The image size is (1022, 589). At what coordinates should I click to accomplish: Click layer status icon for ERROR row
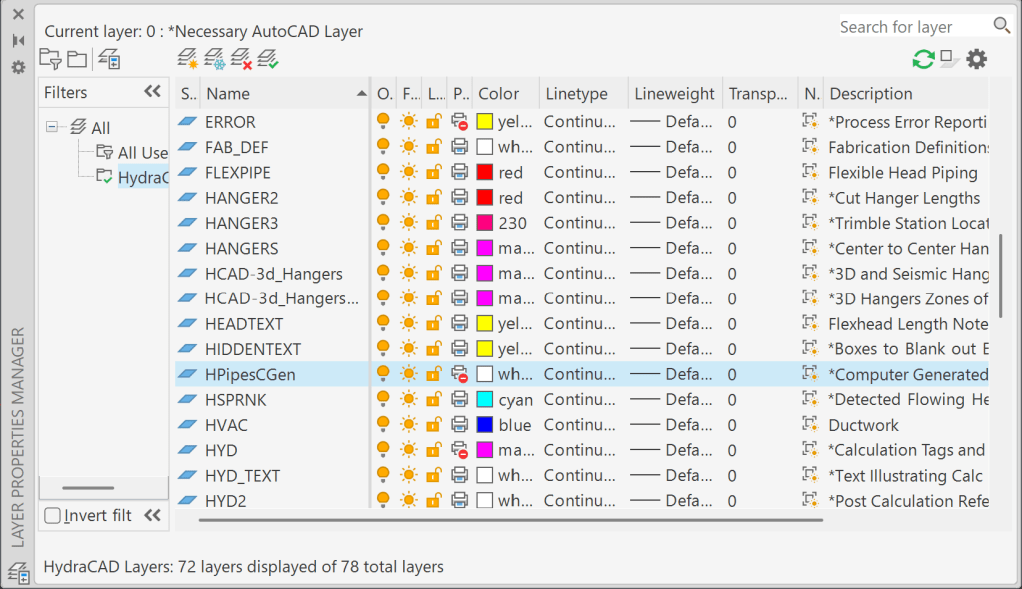(x=188, y=121)
